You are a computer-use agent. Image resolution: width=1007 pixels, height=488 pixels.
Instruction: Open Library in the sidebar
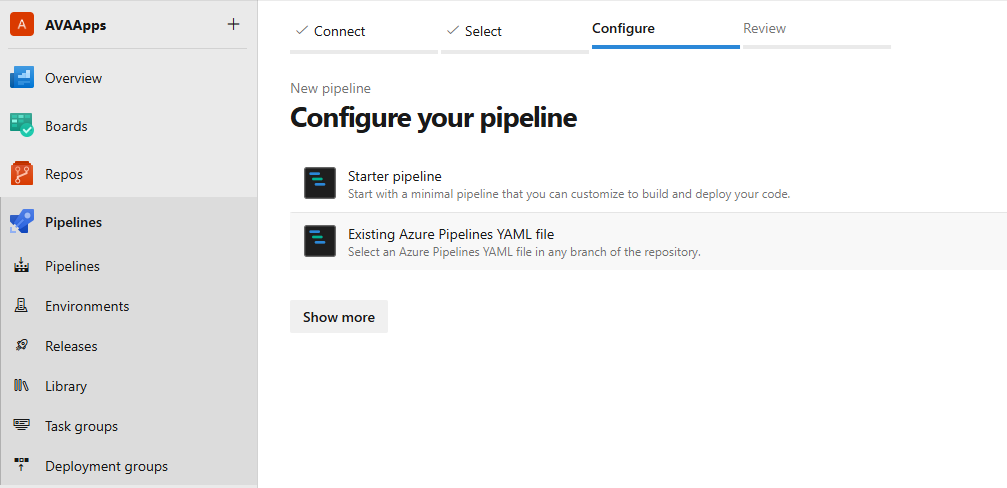coord(66,387)
